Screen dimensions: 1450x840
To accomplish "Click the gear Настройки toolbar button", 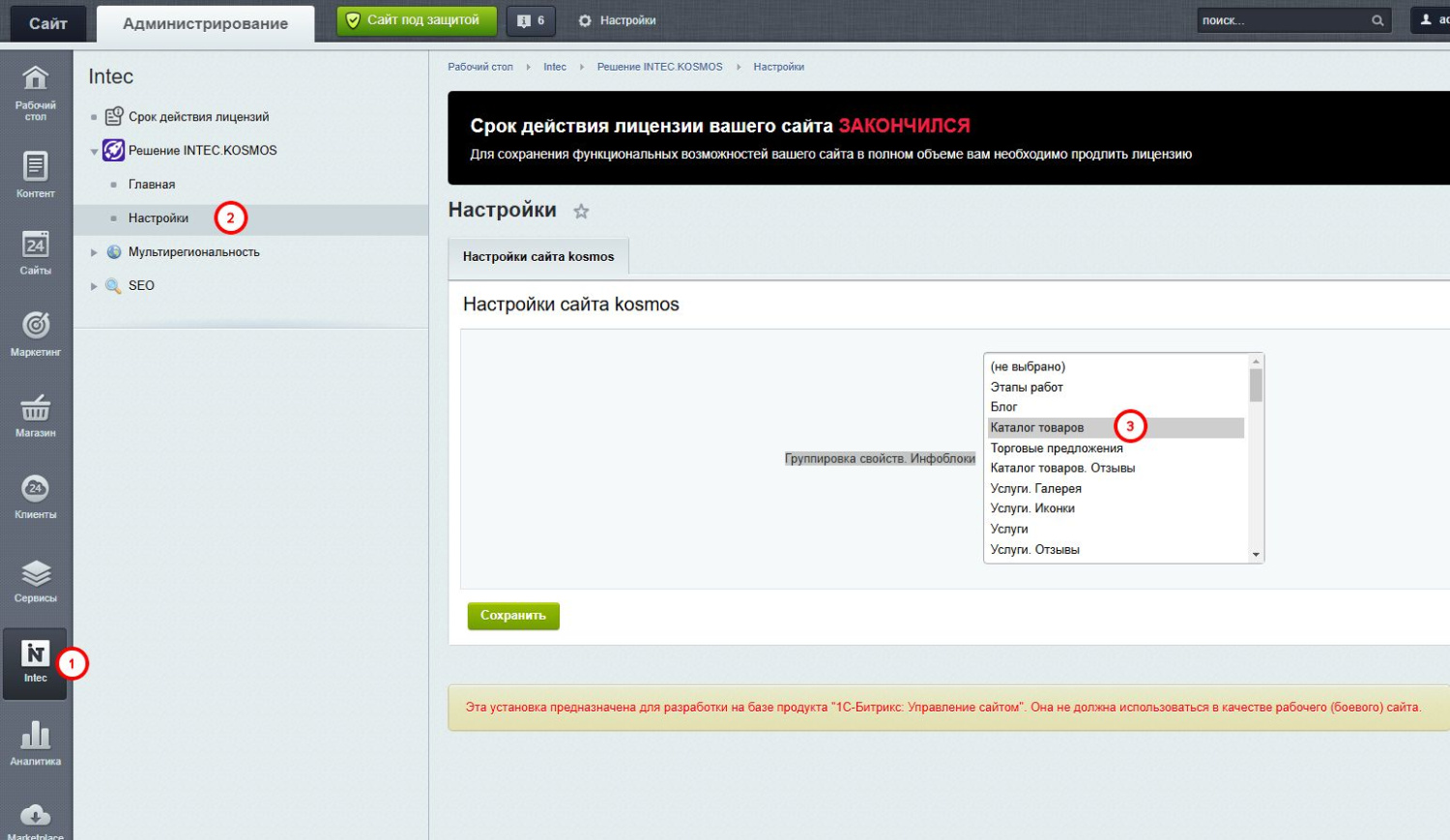I will coord(617,20).
